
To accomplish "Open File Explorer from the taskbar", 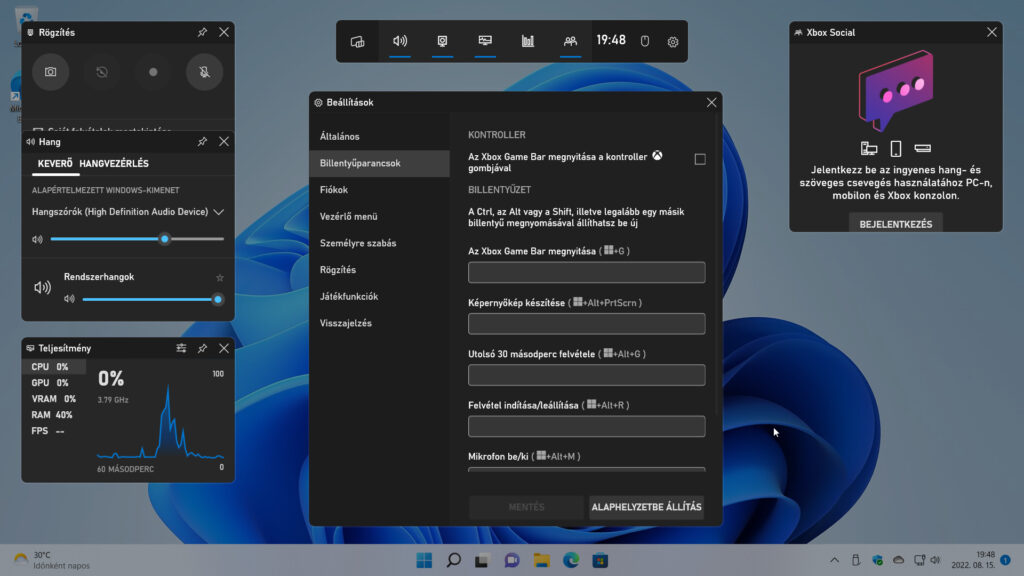I will [541, 560].
